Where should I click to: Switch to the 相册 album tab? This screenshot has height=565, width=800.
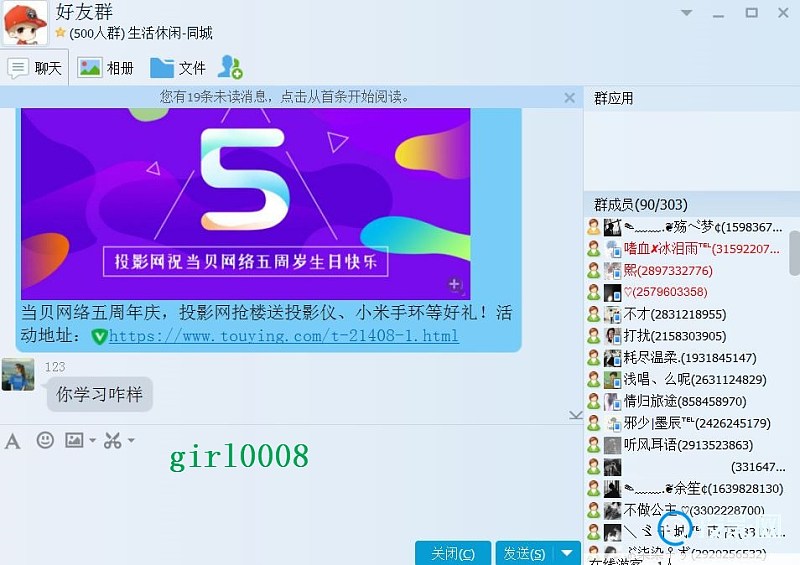tap(106, 67)
